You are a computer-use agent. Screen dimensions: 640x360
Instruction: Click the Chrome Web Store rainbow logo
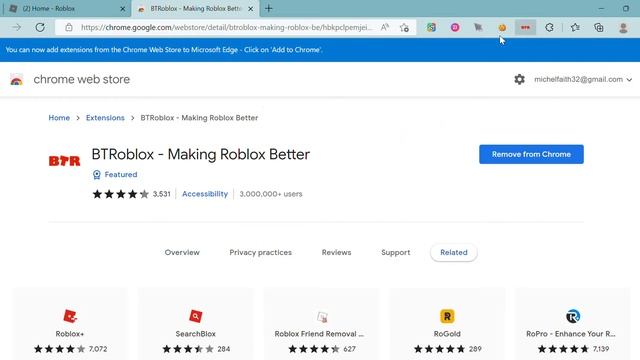[x=16, y=80]
